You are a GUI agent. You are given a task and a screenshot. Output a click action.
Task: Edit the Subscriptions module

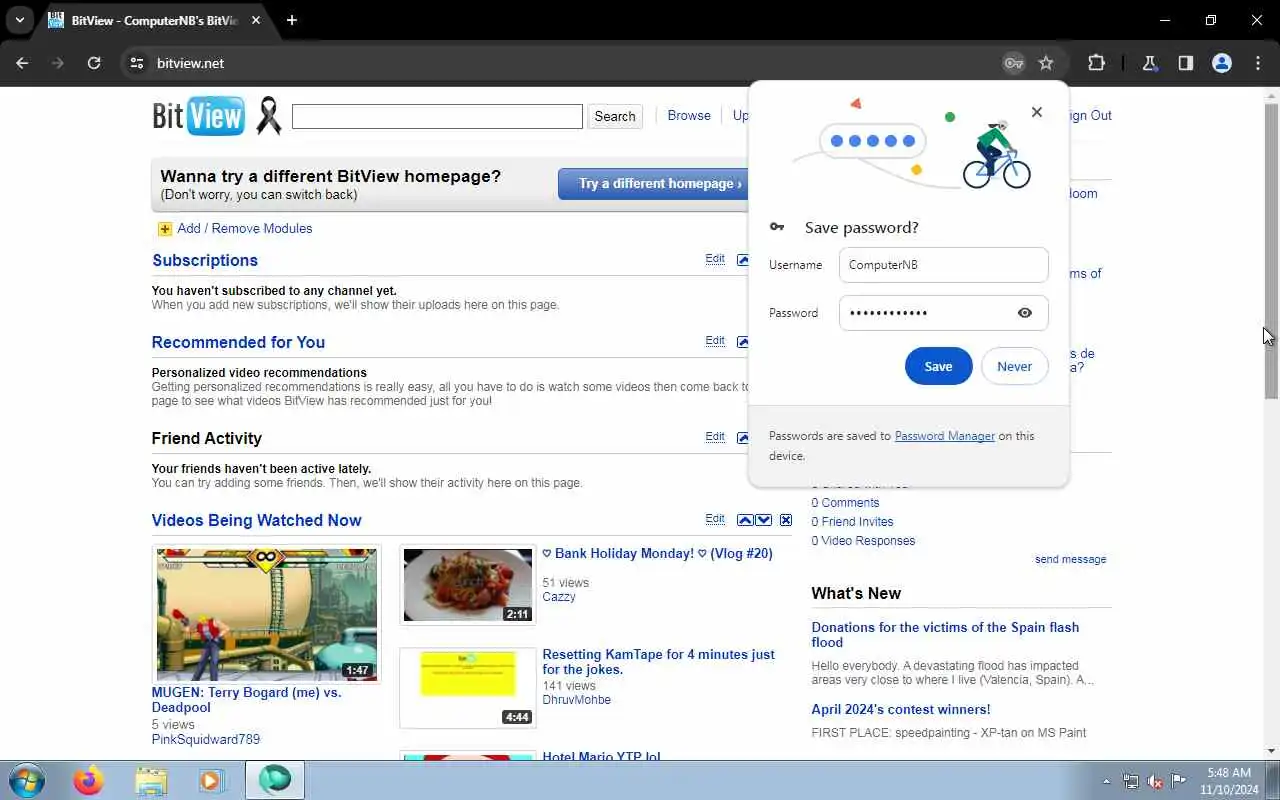pos(715,259)
